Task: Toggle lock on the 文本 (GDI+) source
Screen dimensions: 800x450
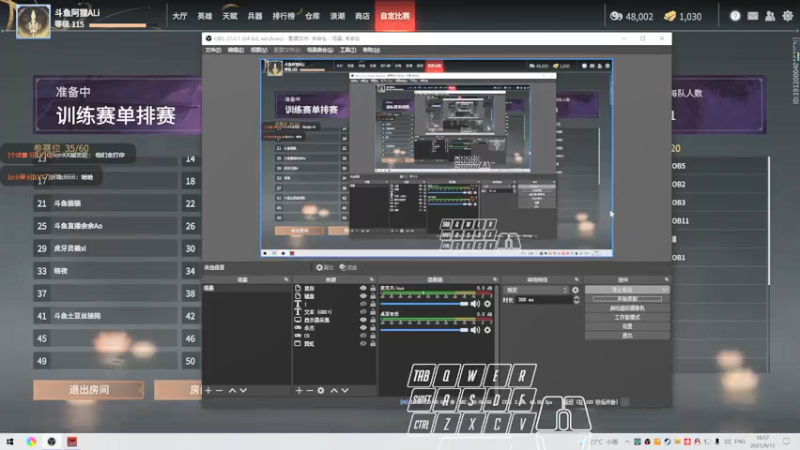Action: coord(372,312)
